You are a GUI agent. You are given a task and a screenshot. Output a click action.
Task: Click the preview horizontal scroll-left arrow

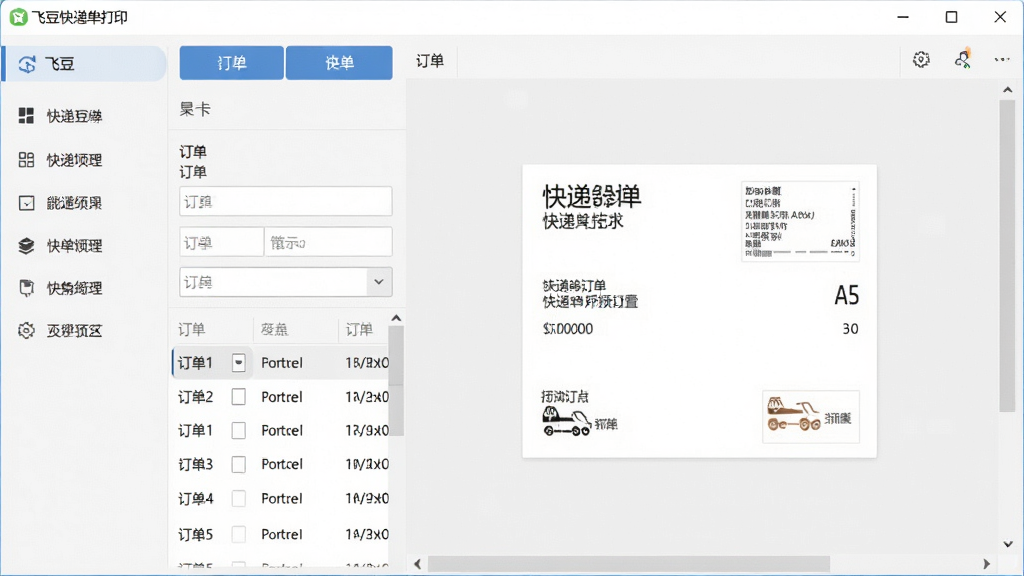click(417, 564)
